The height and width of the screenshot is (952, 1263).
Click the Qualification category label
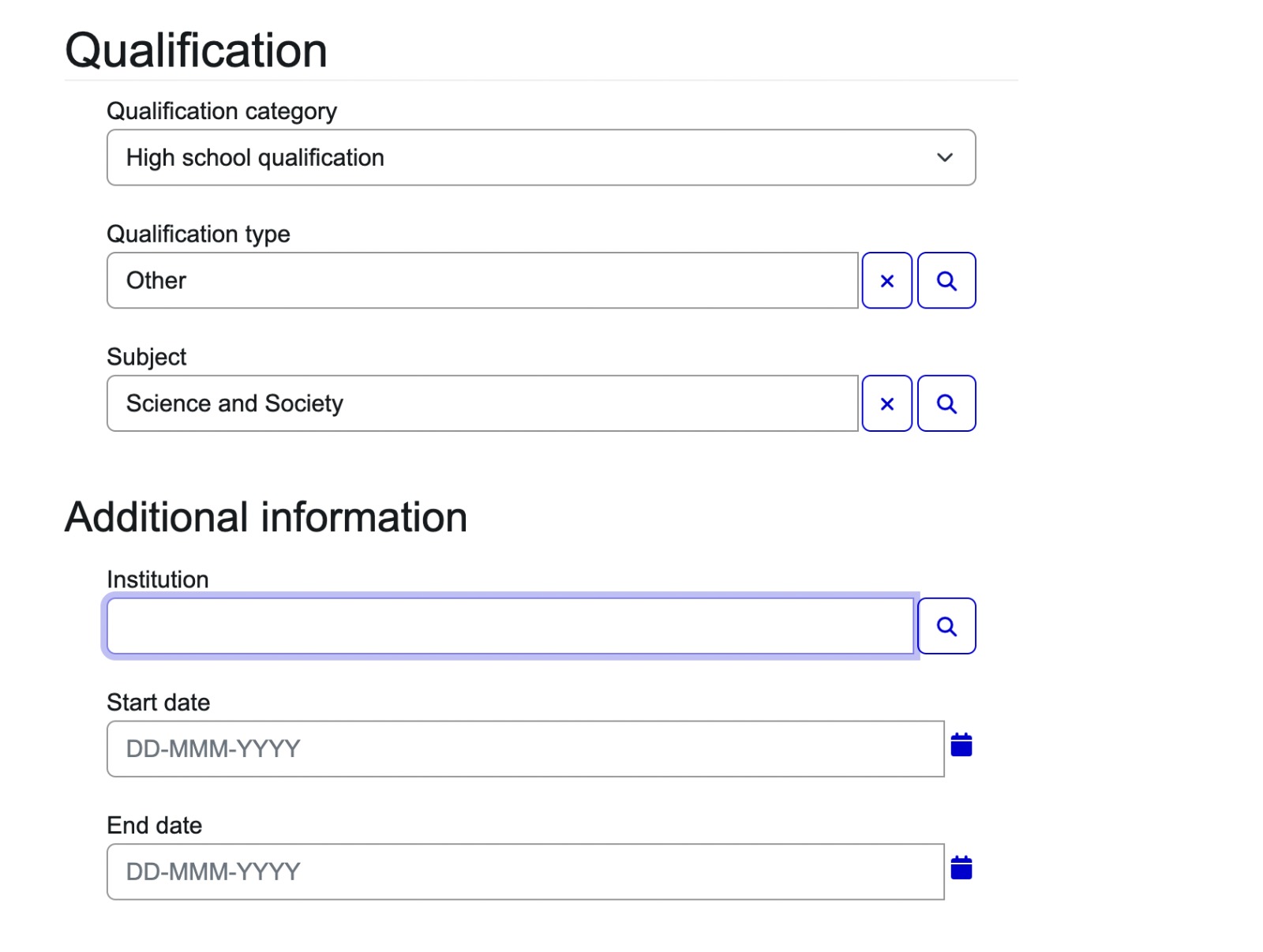pos(222,111)
